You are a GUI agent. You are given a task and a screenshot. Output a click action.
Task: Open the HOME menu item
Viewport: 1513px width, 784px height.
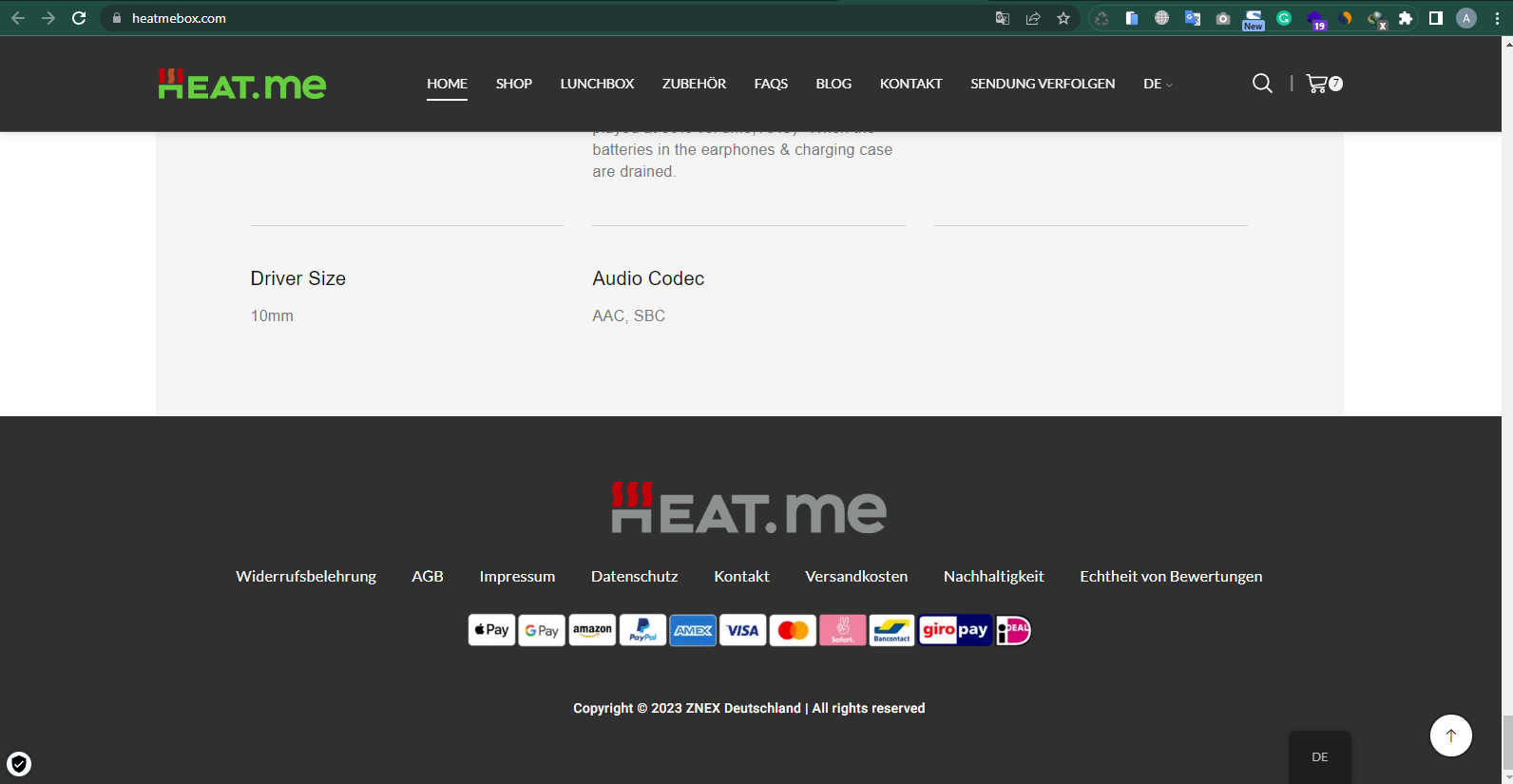[447, 84]
